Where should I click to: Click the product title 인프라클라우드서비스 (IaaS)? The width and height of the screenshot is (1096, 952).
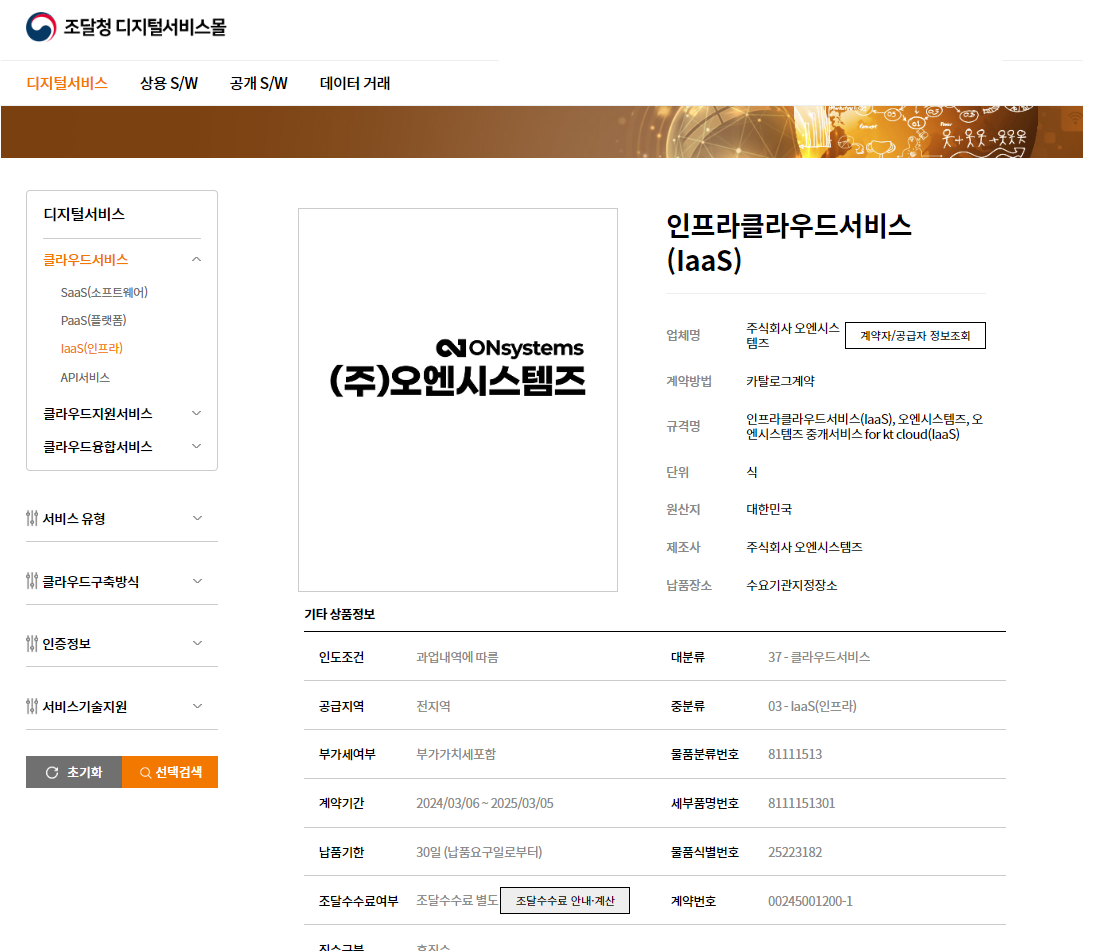789,243
